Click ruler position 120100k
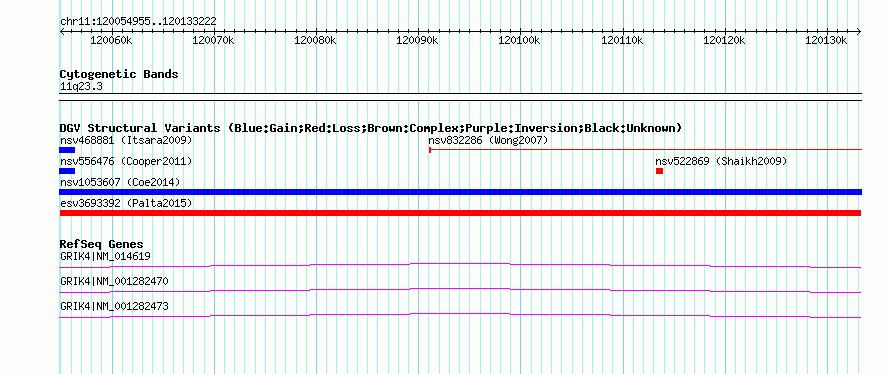This screenshot has width=890, height=374. point(520,41)
